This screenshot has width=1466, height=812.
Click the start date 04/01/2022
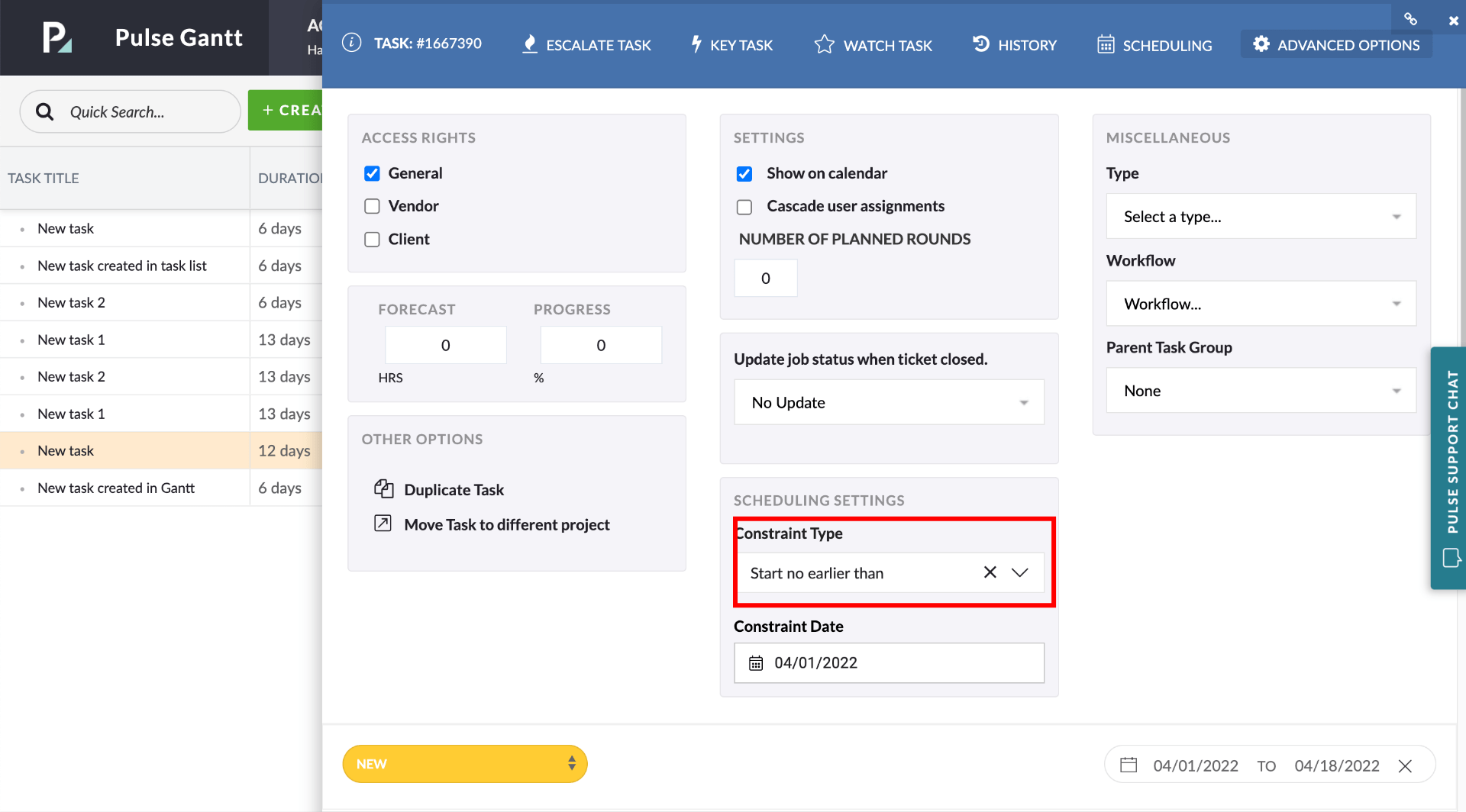(x=1196, y=765)
